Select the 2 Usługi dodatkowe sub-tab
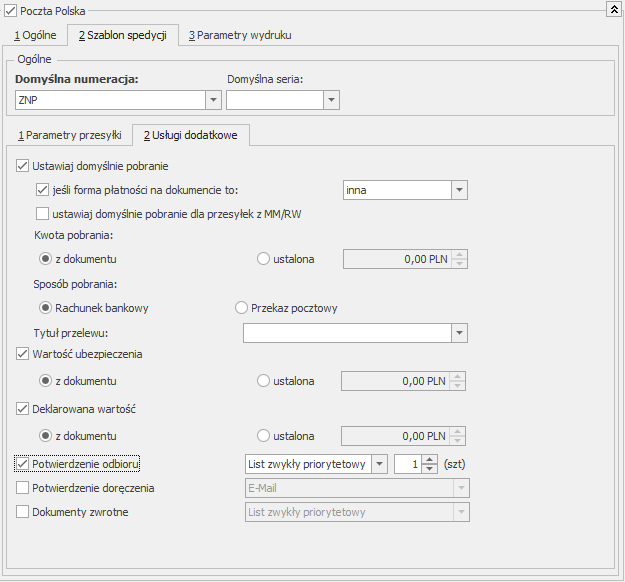Viewport: 625px width, 582px height. click(191, 135)
